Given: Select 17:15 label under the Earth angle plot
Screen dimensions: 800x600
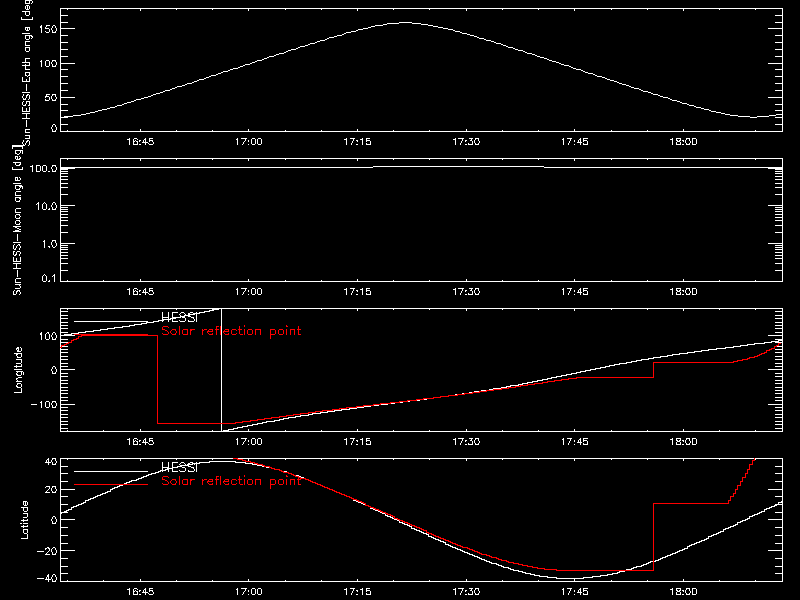Looking at the screenshot, I should [x=358, y=142].
